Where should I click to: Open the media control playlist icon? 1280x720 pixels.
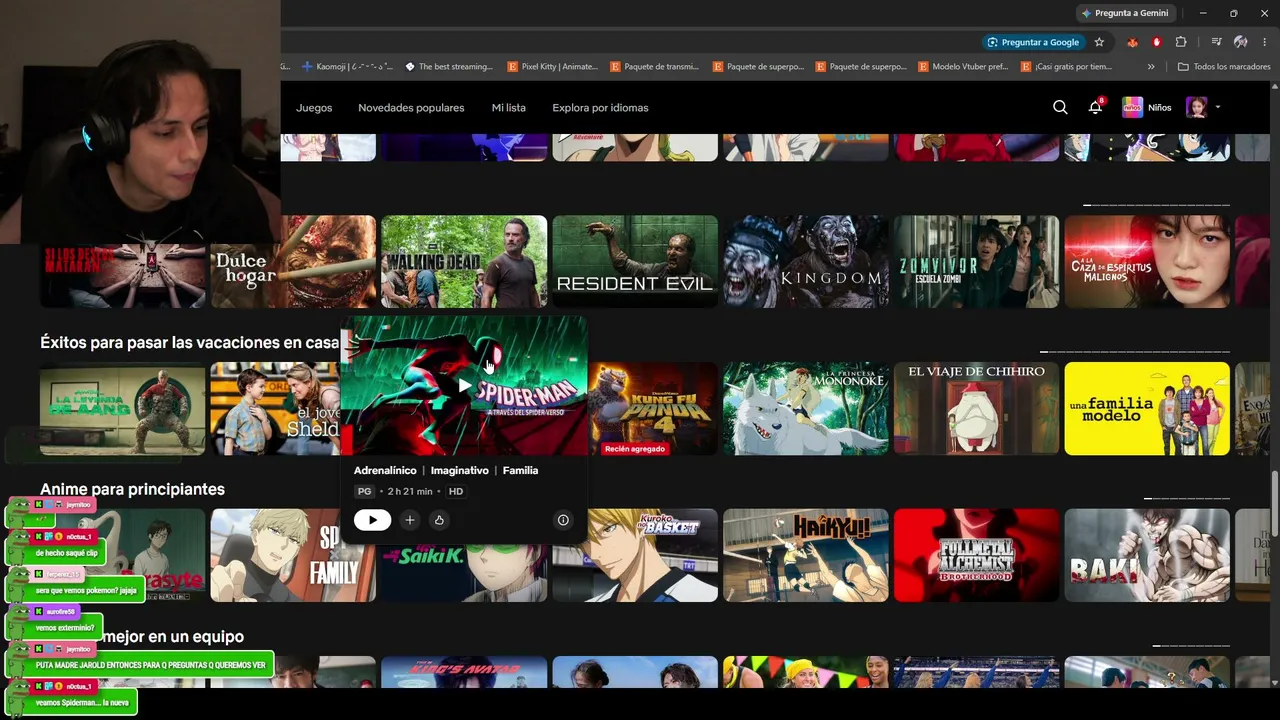(1216, 42)
